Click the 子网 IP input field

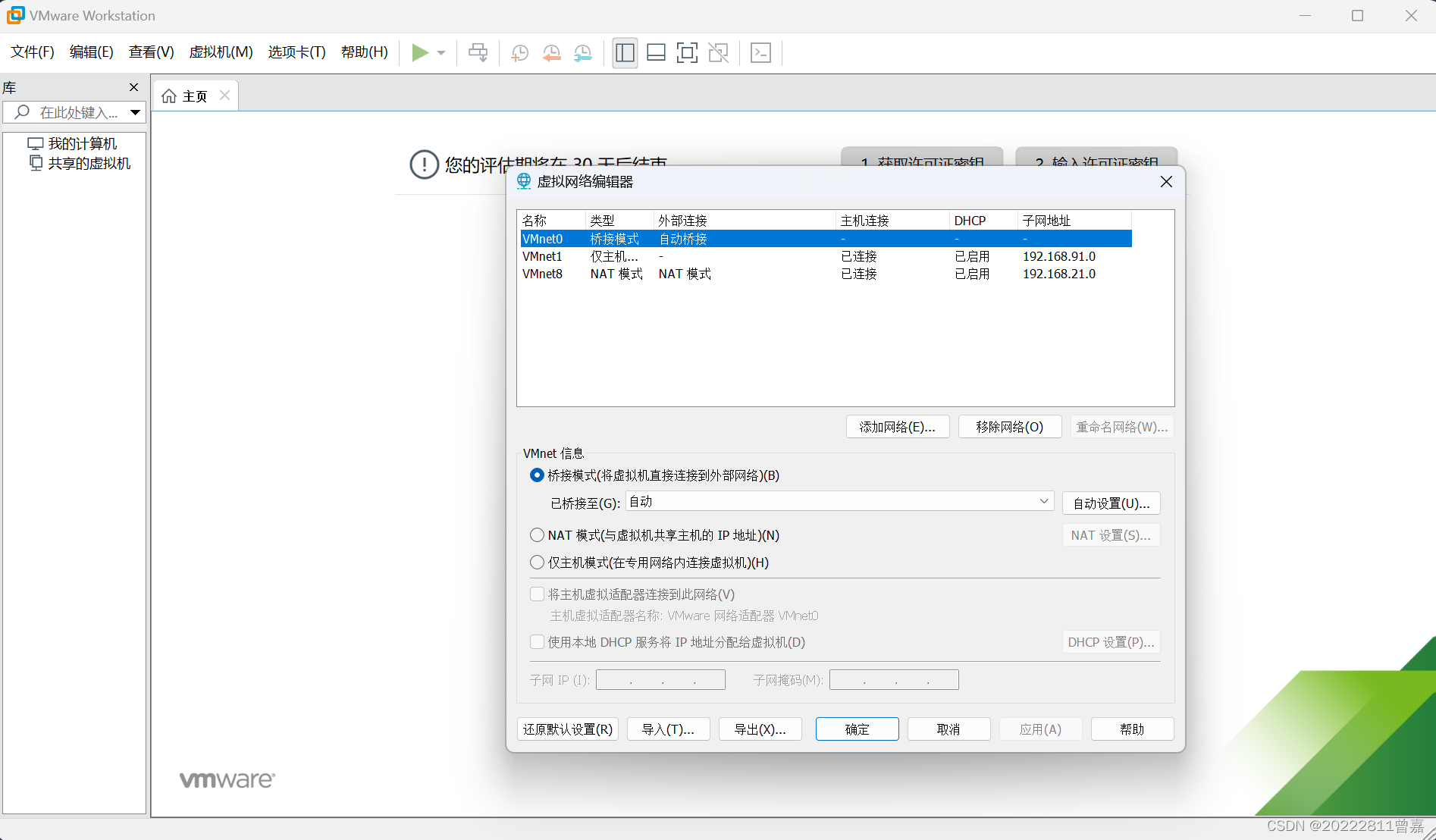point(660,680)
